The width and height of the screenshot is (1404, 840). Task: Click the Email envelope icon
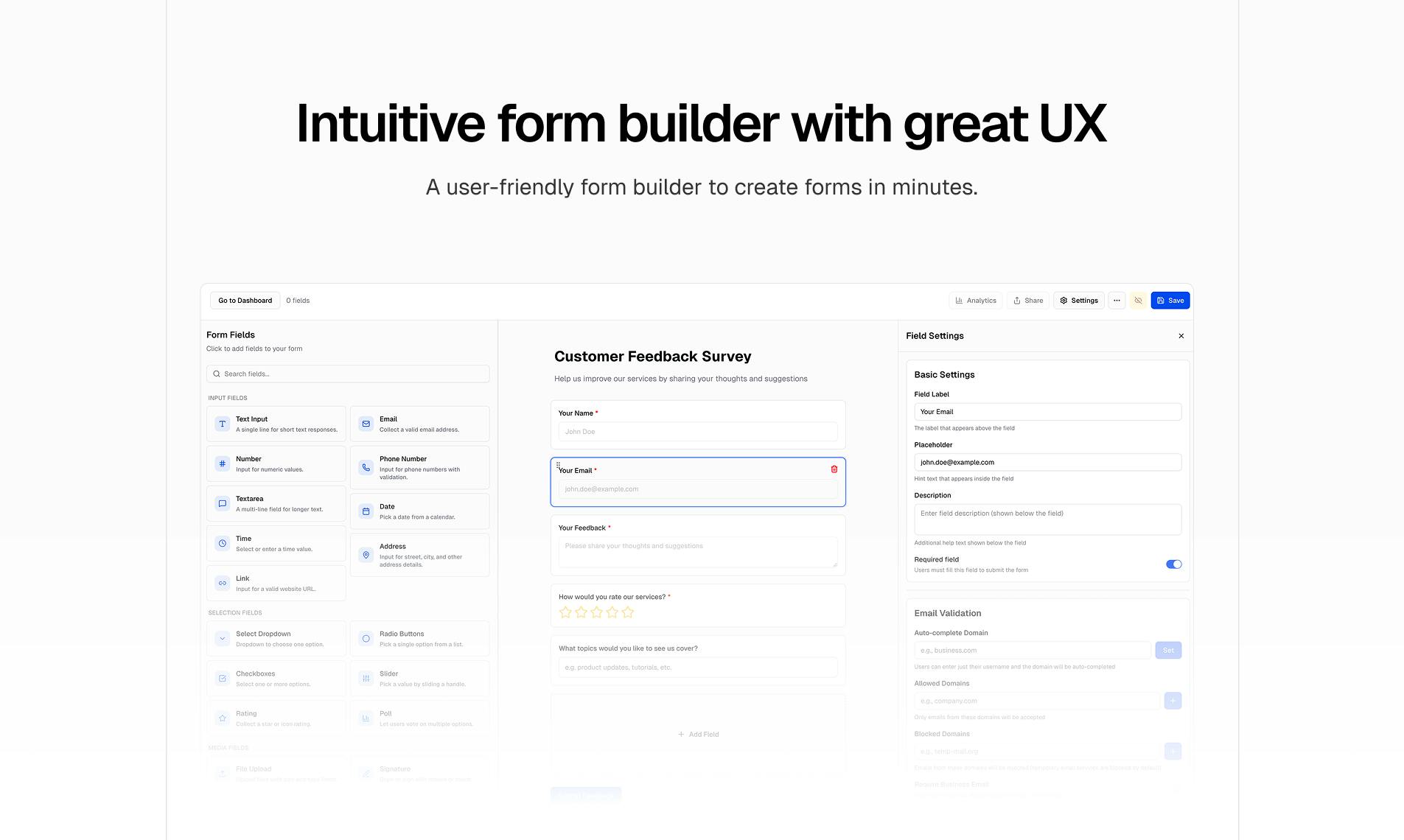coord(366,424)
